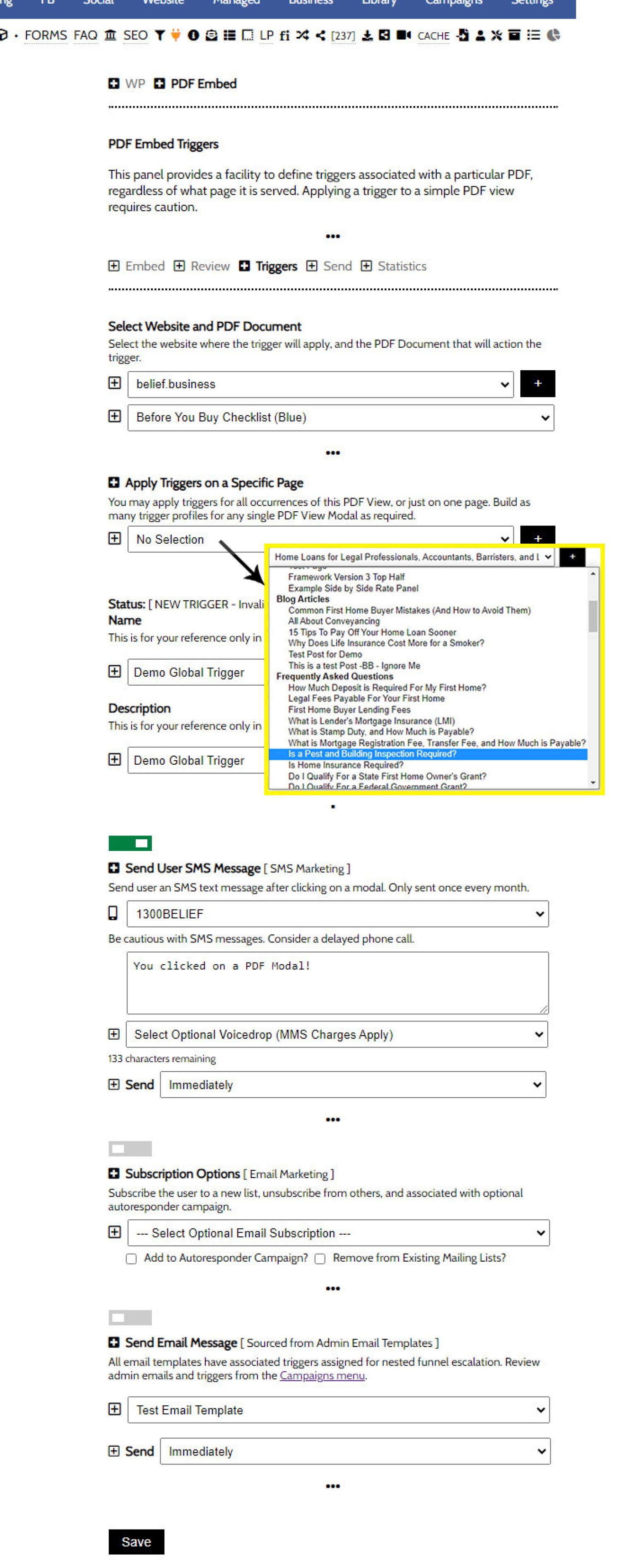Open the video camera icon

(403, 35)
